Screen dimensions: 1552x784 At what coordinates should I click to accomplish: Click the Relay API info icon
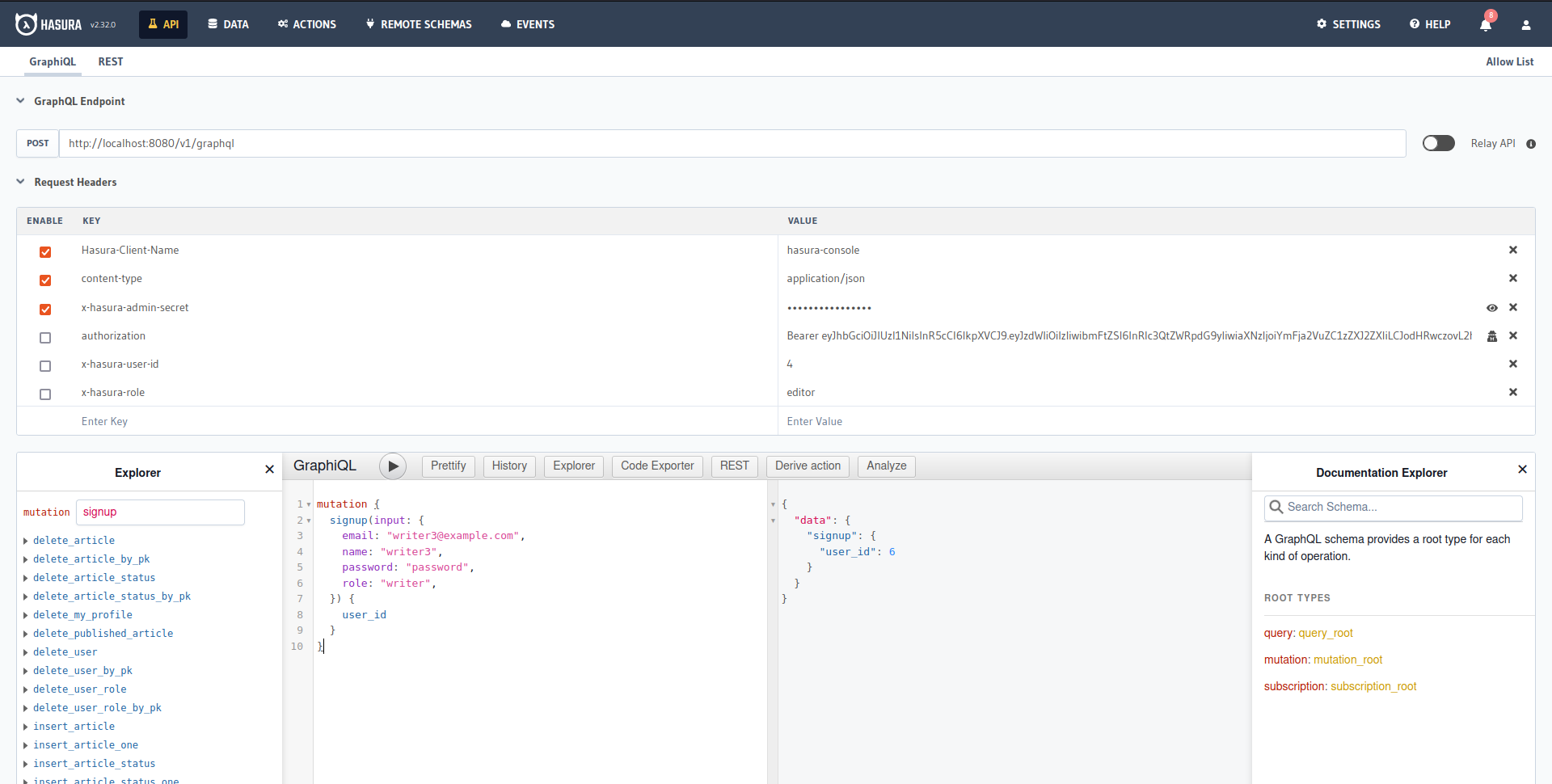[1531, 144]
